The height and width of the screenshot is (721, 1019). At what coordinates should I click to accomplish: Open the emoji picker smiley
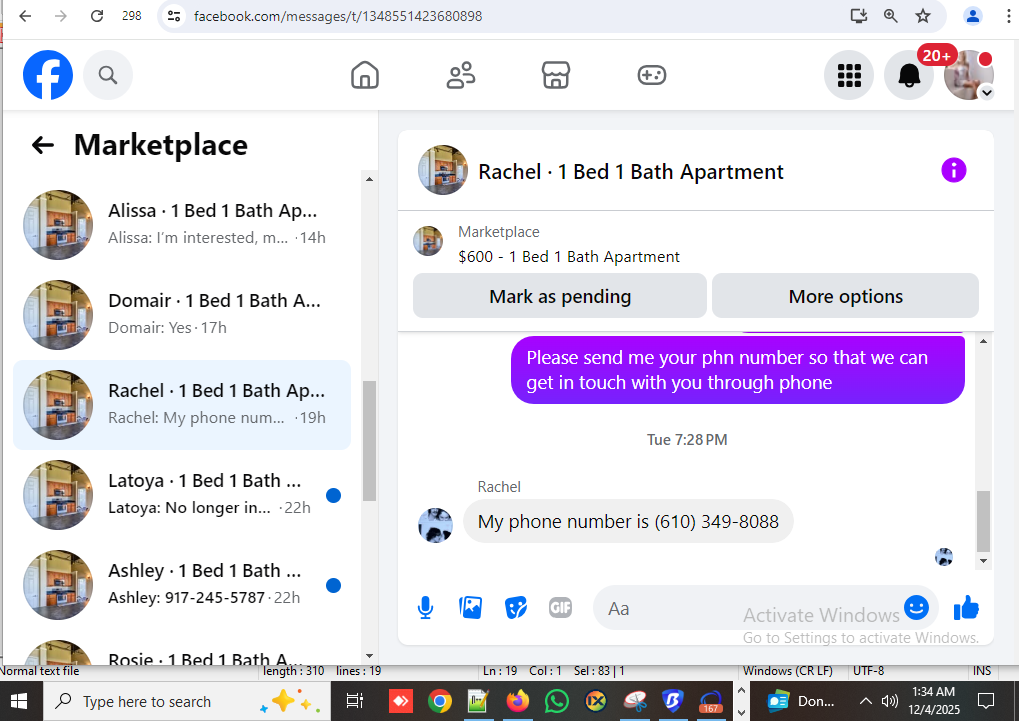pos(916,608)
